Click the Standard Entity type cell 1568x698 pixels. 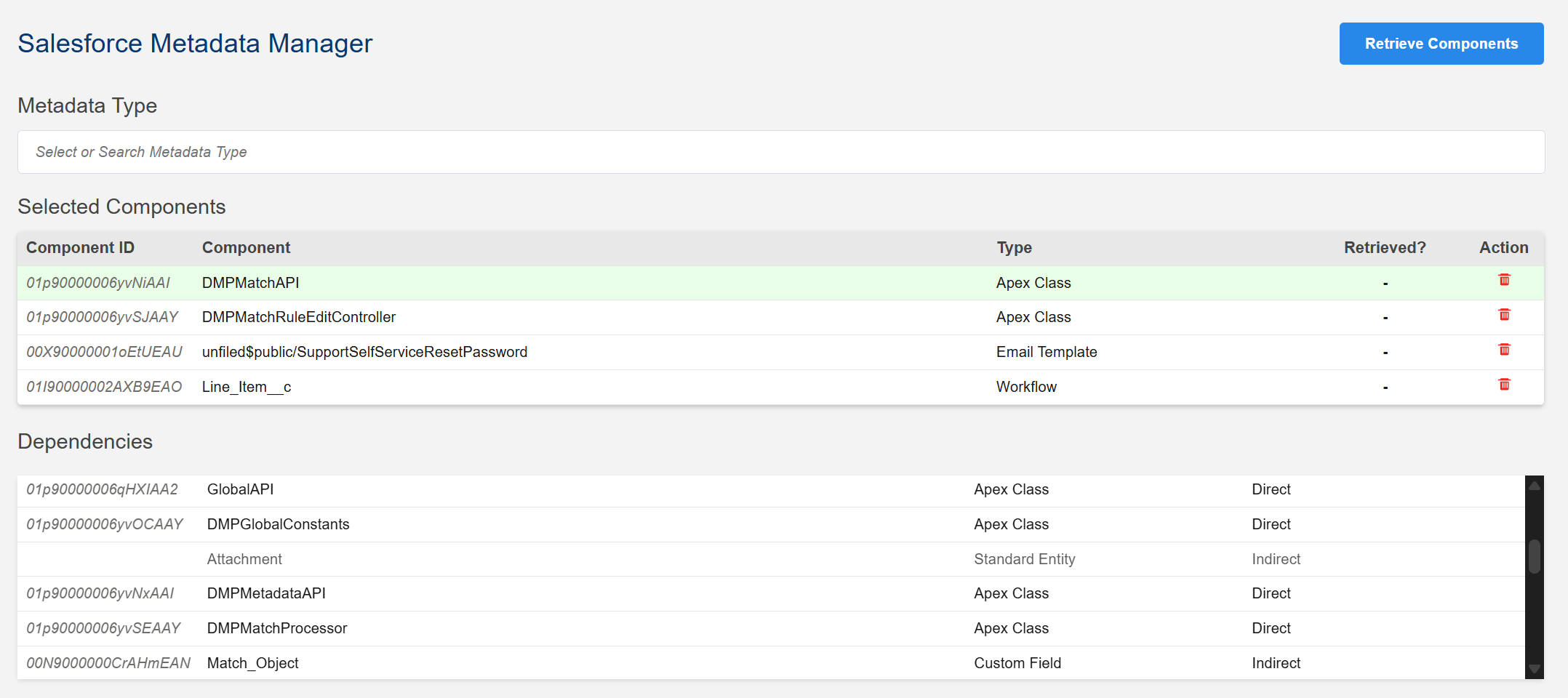pyautogui.click(x=1024, y=559)
